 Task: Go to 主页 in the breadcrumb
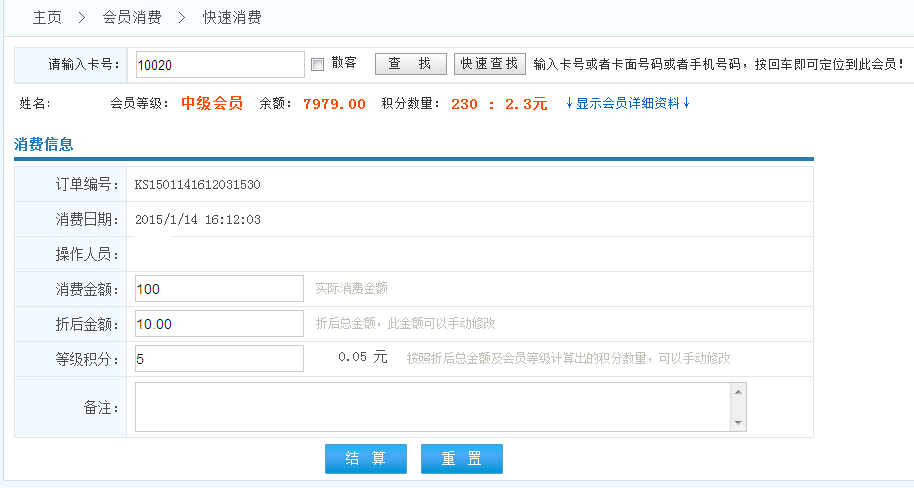click(x=47, y=18)
